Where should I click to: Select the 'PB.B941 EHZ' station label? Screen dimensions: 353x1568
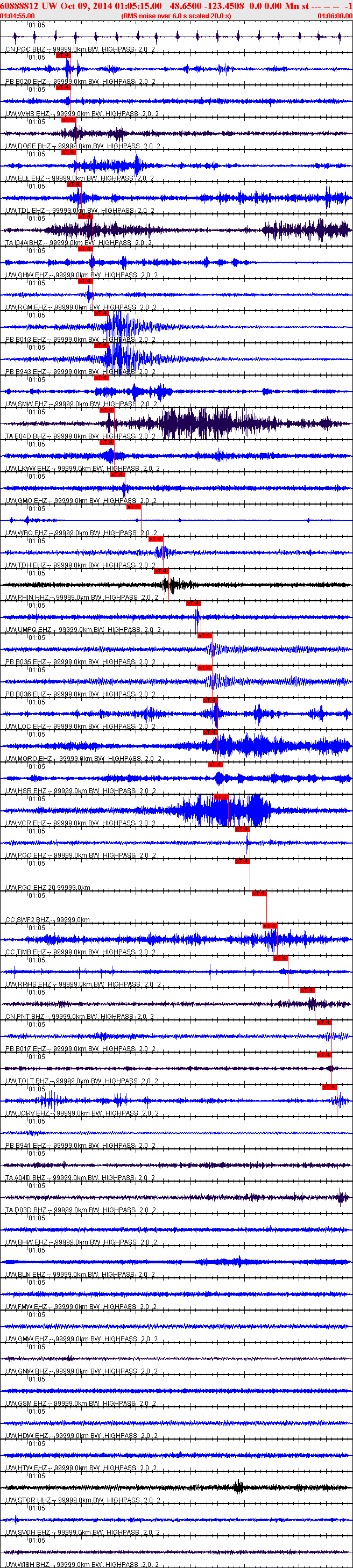coord(26,1146)
